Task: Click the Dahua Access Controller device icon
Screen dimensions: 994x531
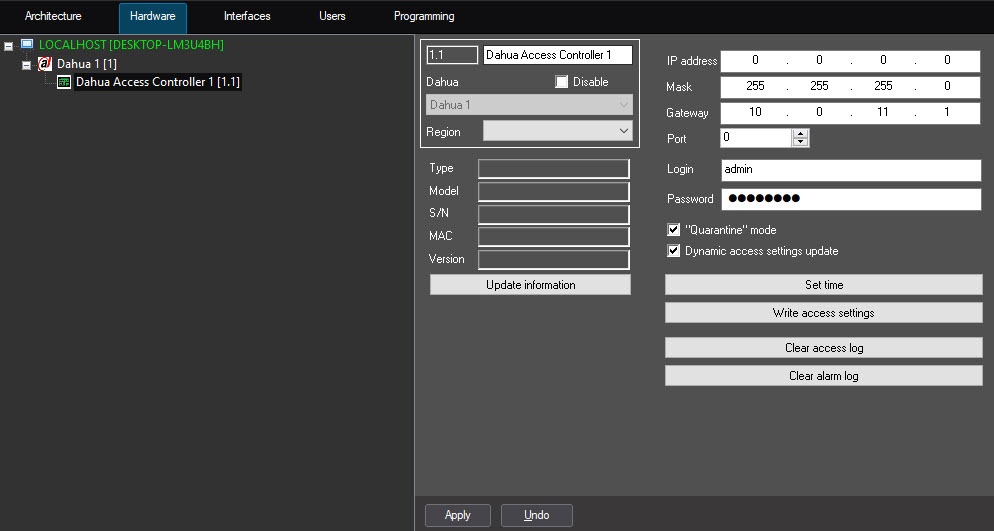Action: click(64, 82)
